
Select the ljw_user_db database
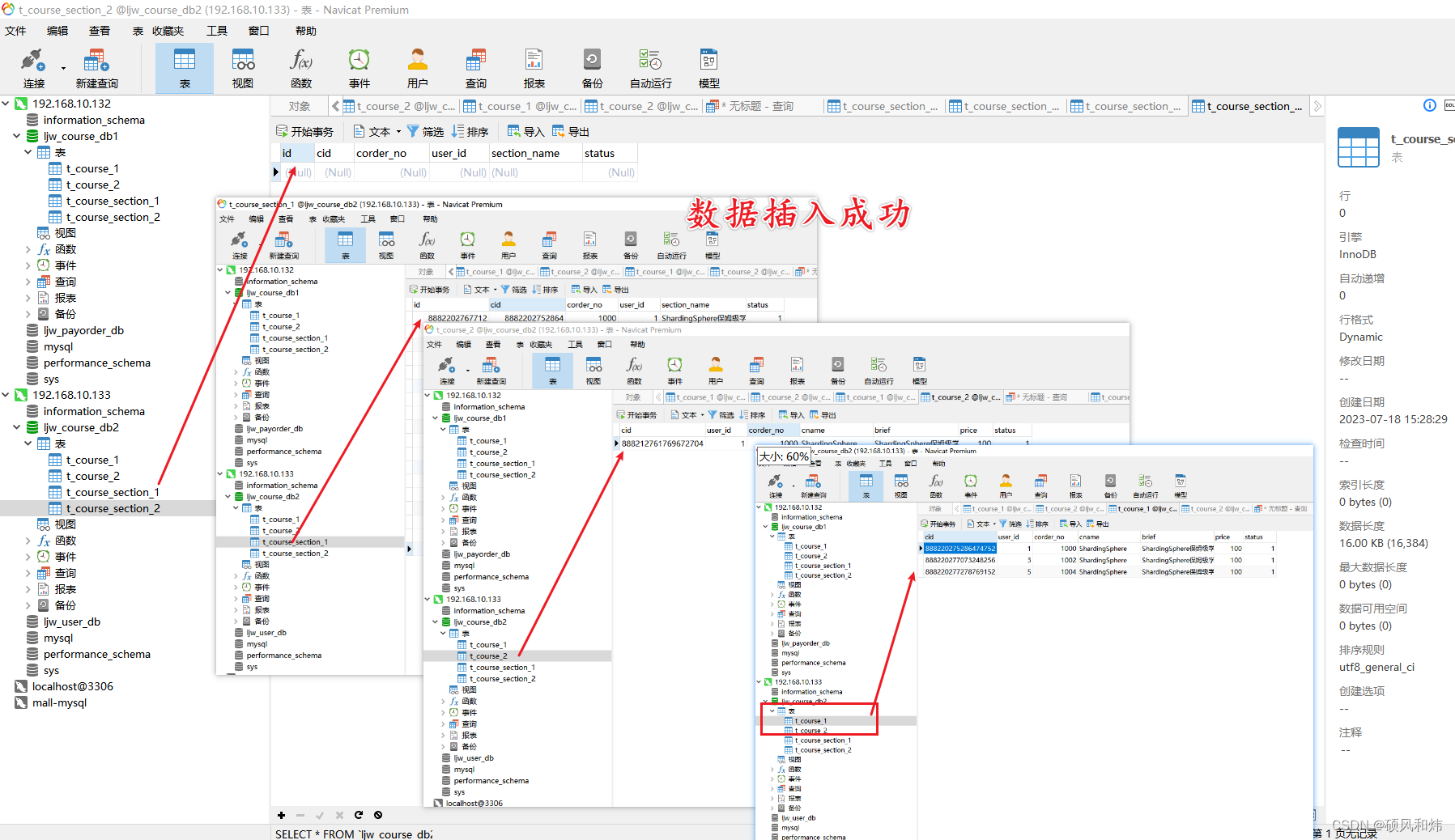point(72,622)
